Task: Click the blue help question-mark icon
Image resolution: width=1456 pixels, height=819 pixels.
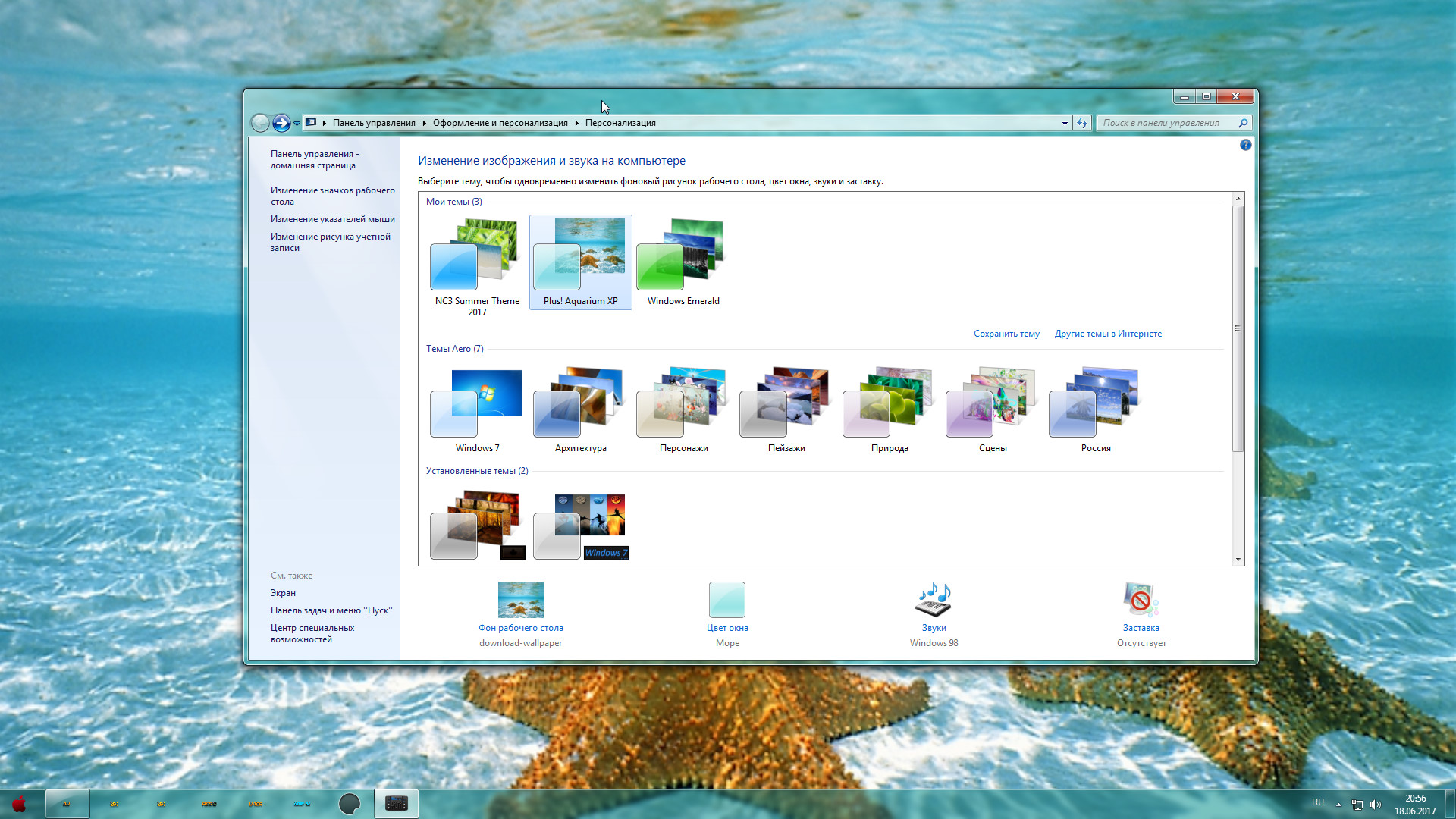Action: coord(1245,145)
